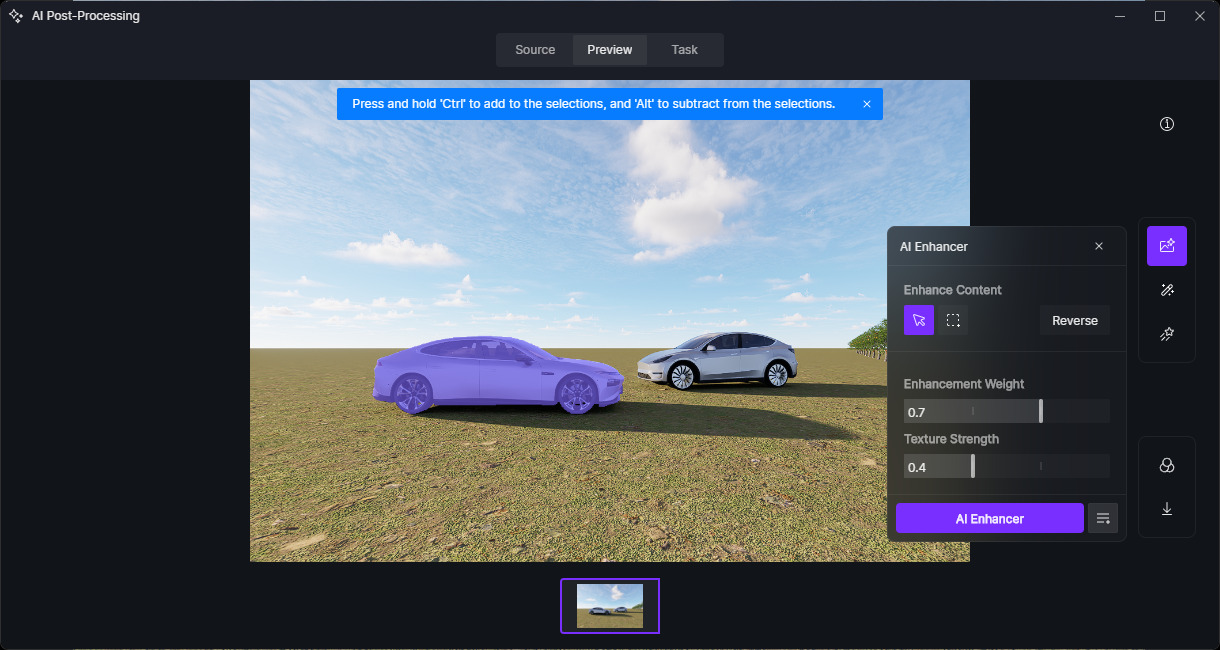Toggle the pointer click selection mode
Screen dimensions: 1220x650
click(919, 321)
